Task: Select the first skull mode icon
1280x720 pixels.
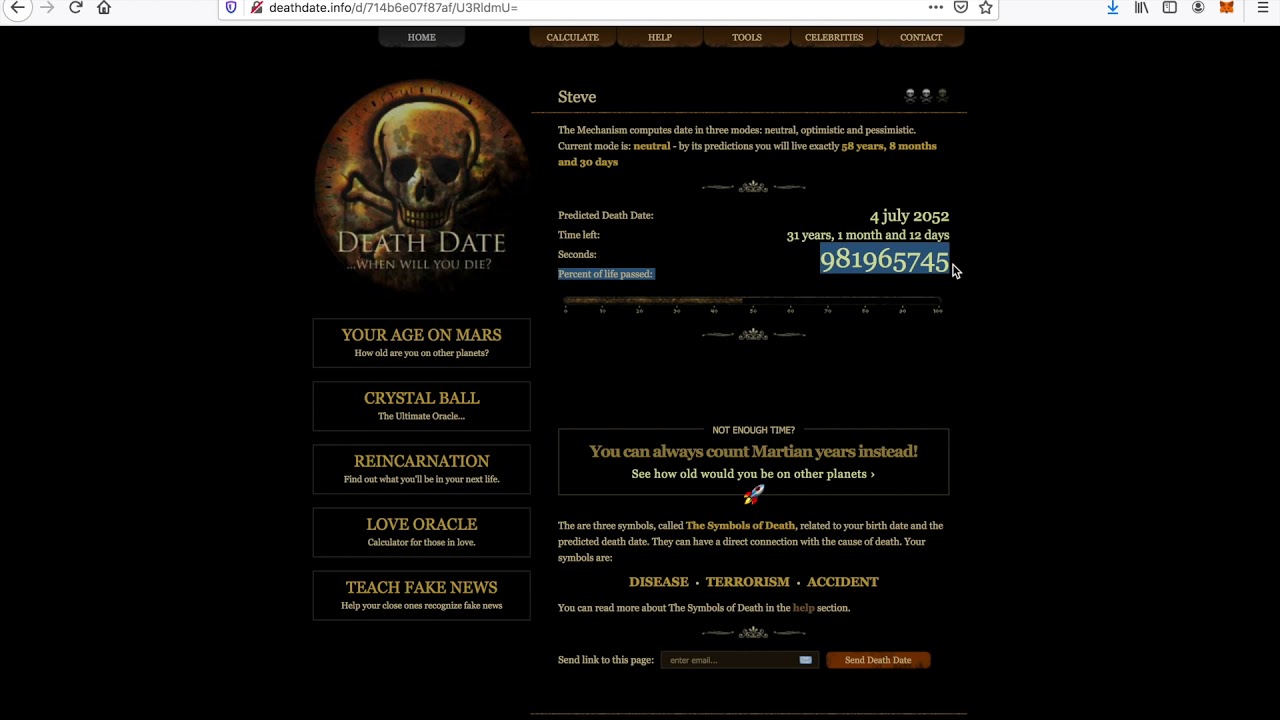Action: click(x=910, y=96)
